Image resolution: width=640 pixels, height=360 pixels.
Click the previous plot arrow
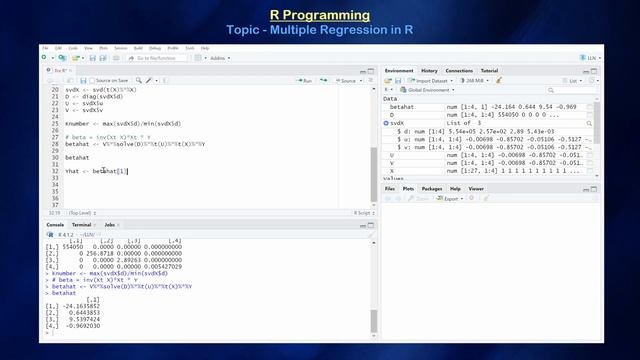[388, 198]
